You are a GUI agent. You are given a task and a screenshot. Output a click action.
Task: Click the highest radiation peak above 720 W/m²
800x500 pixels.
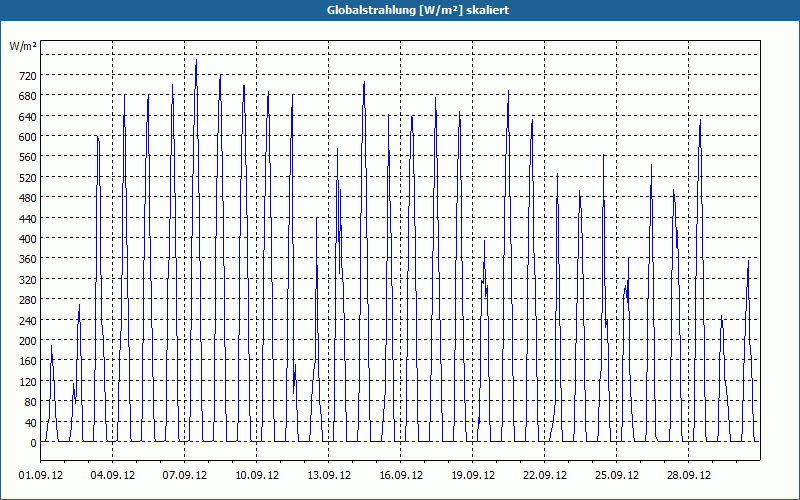tap(196, 60)
